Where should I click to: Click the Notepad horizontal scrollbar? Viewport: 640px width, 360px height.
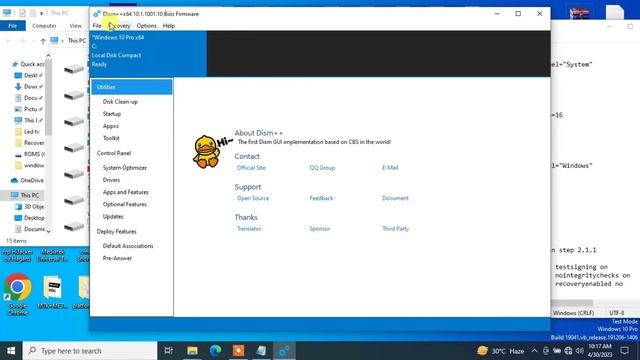coord(572,303)
